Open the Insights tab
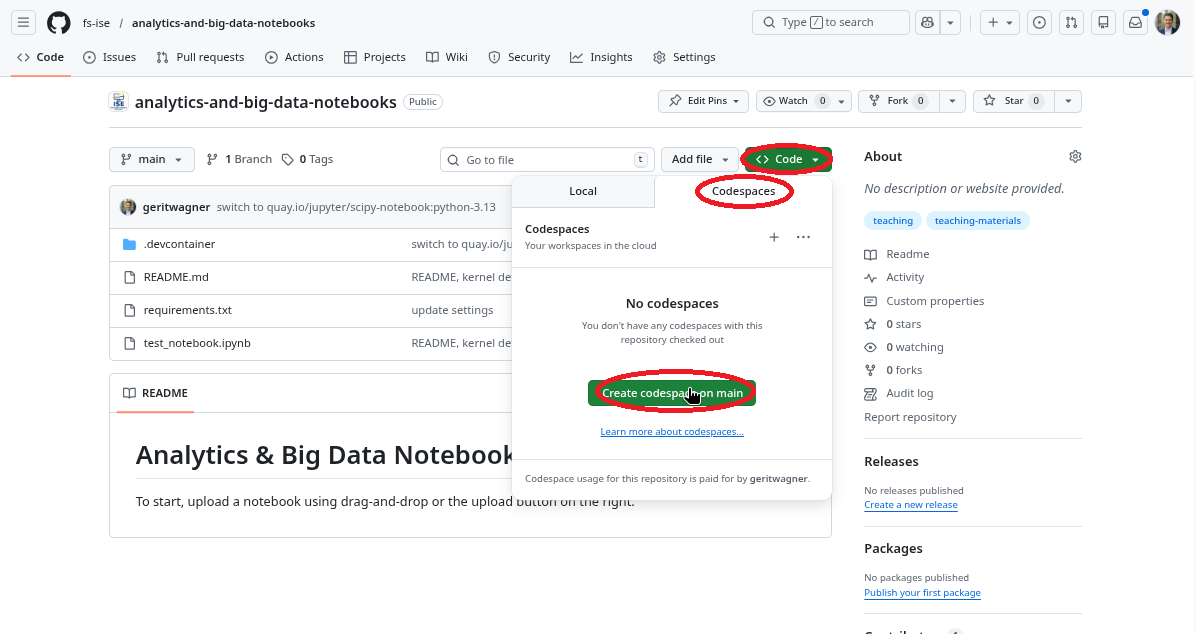The image size is (1196, 634). [x=601, y=57]
